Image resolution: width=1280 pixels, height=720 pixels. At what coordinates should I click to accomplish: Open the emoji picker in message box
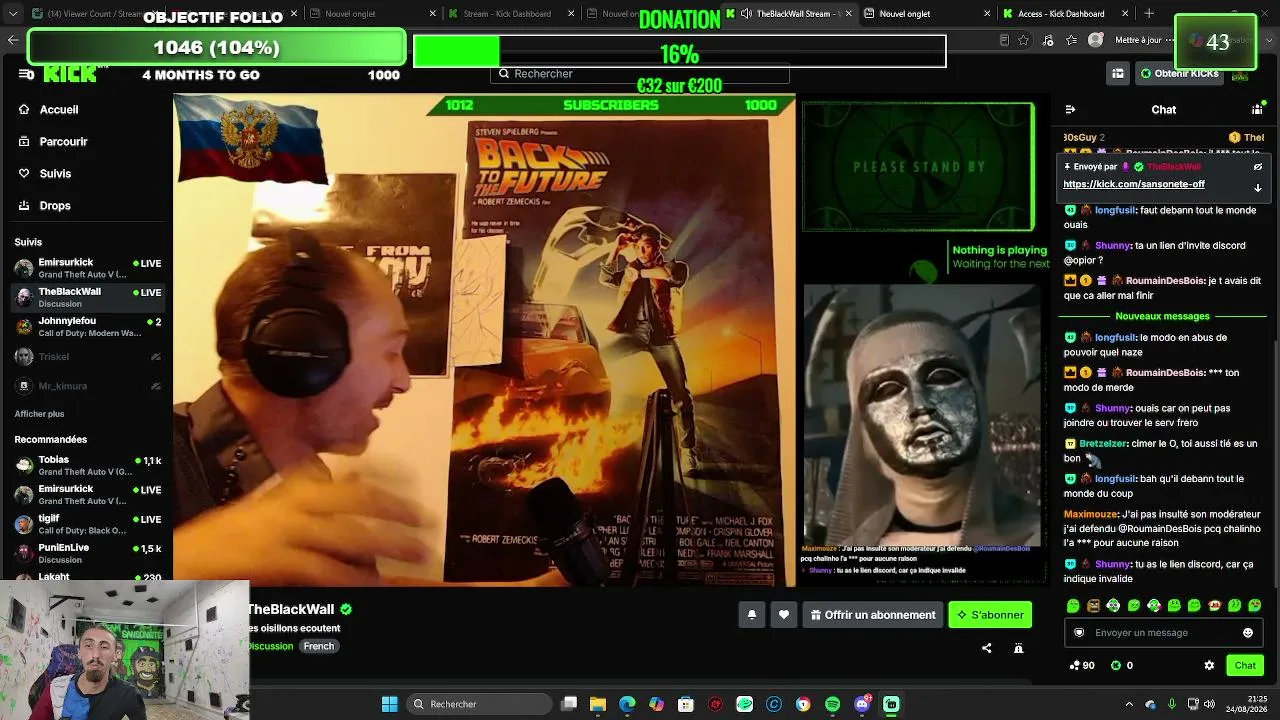(1248, 633)
